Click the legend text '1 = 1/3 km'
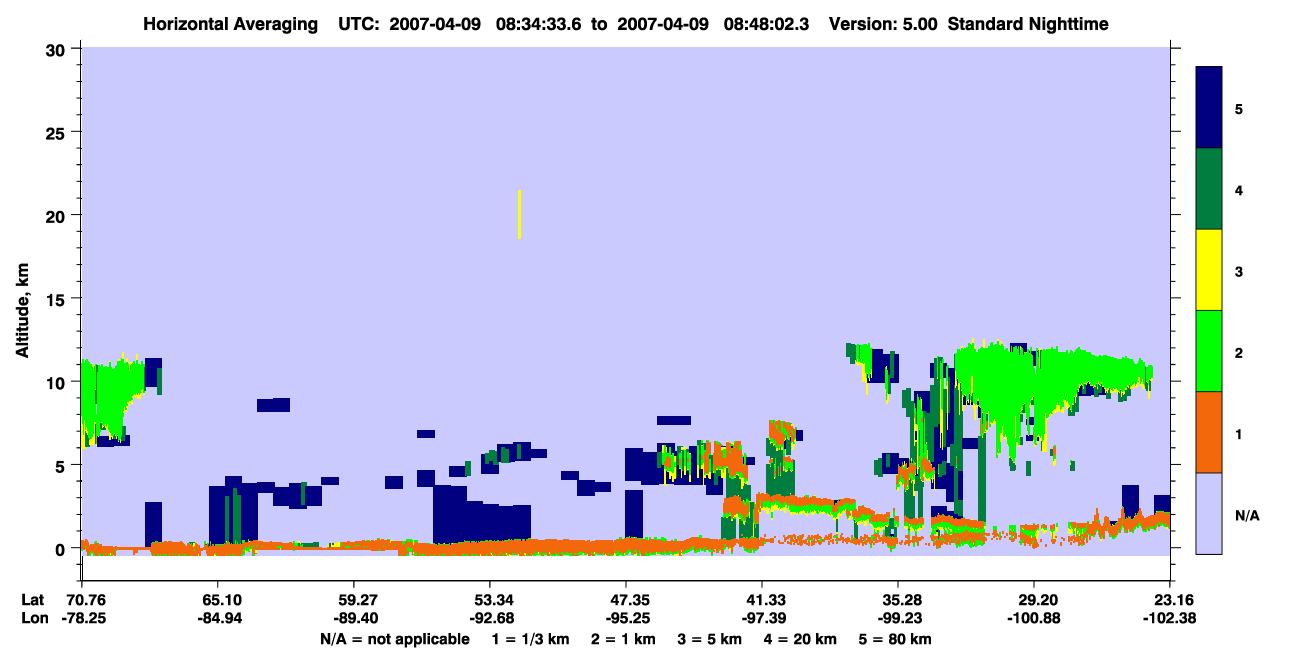Image resolution: width=1300 pixels, height=667 pixels. (530, 639)
